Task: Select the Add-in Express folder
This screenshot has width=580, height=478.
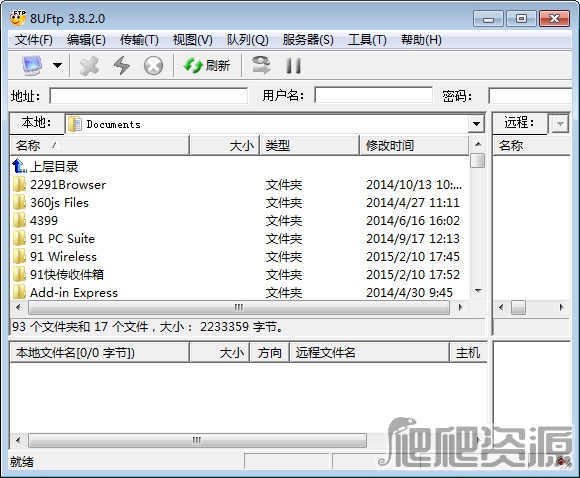Action: tap(74, 293)
